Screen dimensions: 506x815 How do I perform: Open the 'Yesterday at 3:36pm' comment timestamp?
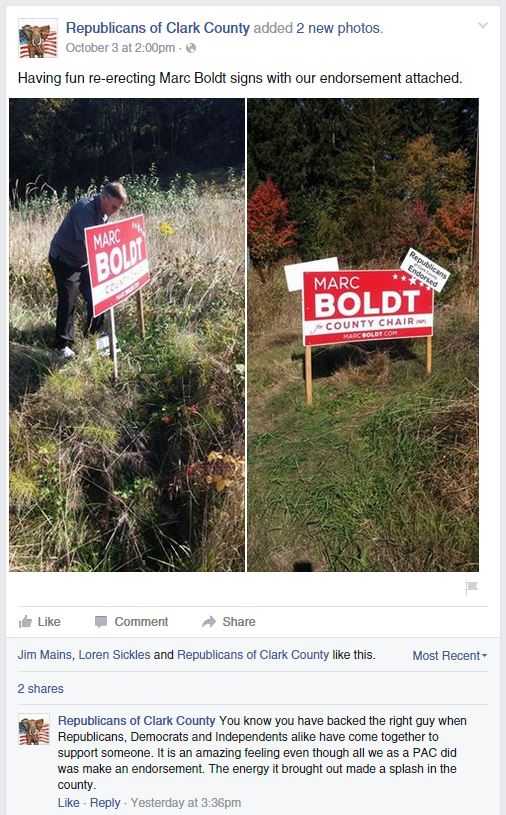coord(185,803)
